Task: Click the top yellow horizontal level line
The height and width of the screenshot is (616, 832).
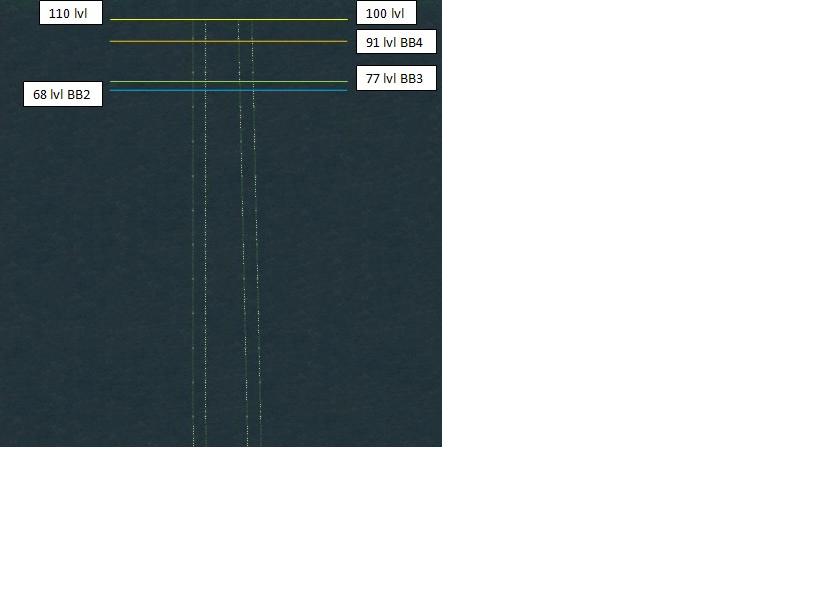Action: 229,20
